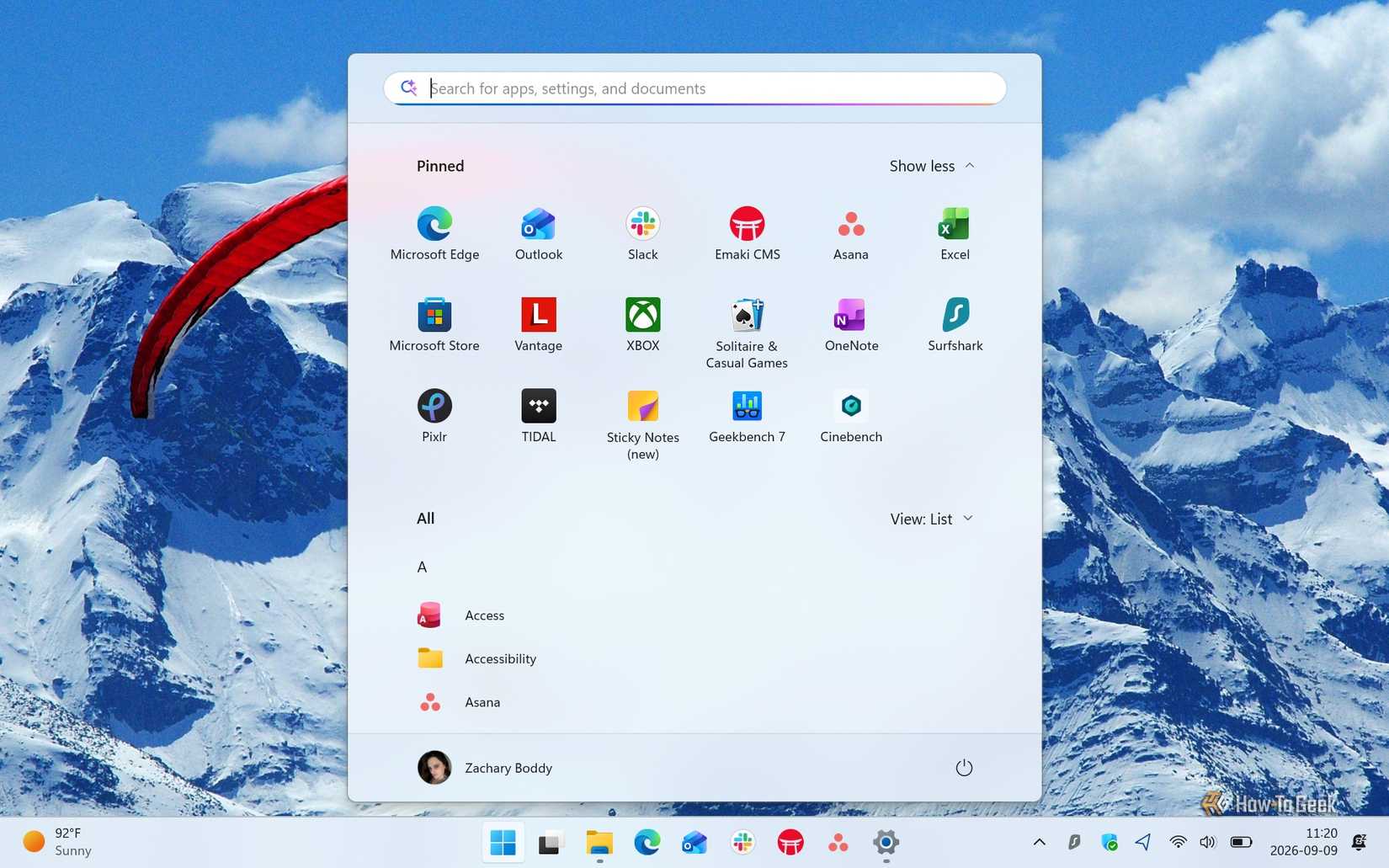Image resolution: width=1389 pixels, height=868 pixels.
Task: Launch Geekbench 7 from pinned apps
Action: pyautogui.click(x=747, y=416)
